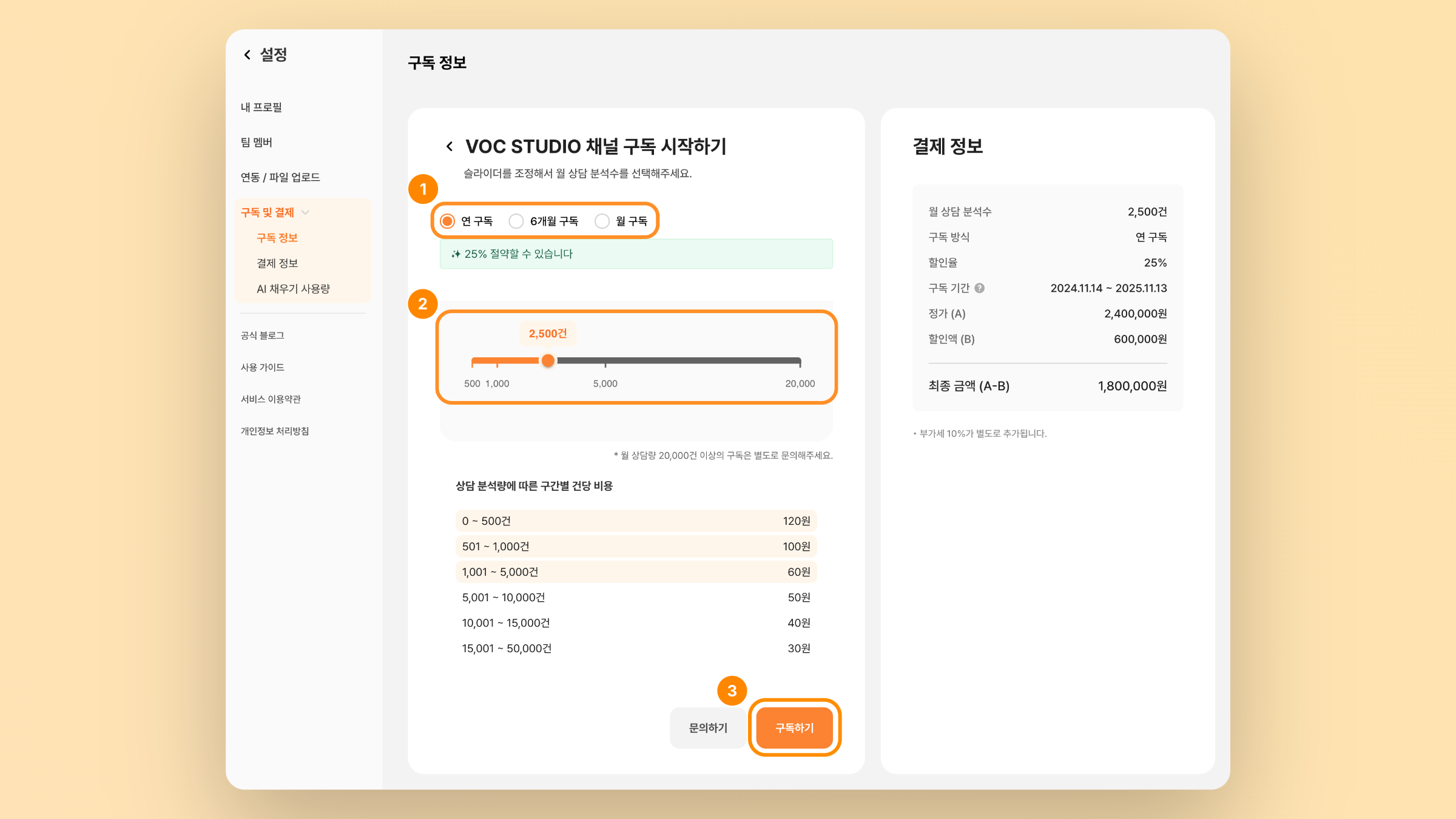This screenshot has width=1456, height=819.
Task: Click the back arrow beside 설정
Action: click(247, 55)
